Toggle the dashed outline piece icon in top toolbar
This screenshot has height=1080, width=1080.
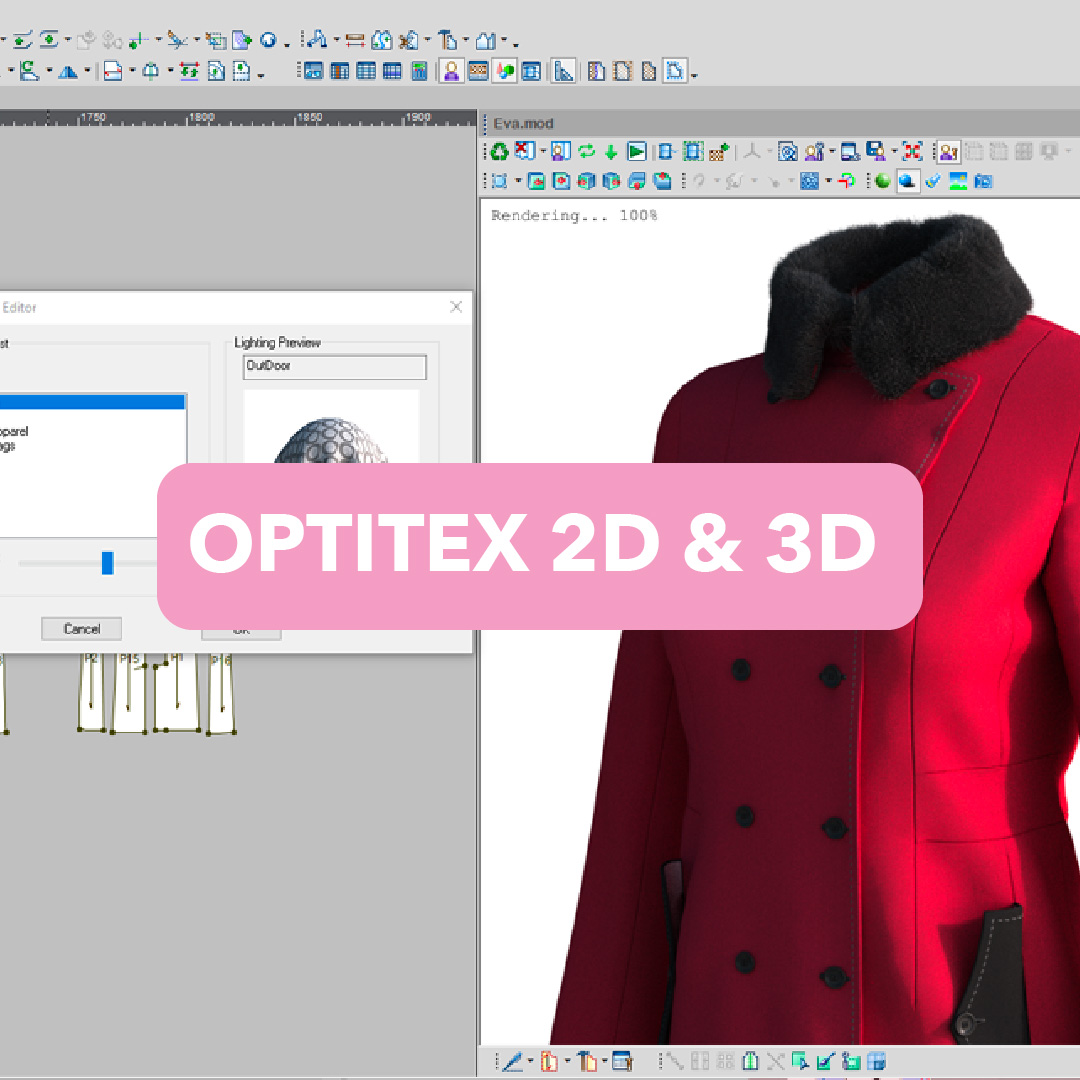[x=675, y=71]
